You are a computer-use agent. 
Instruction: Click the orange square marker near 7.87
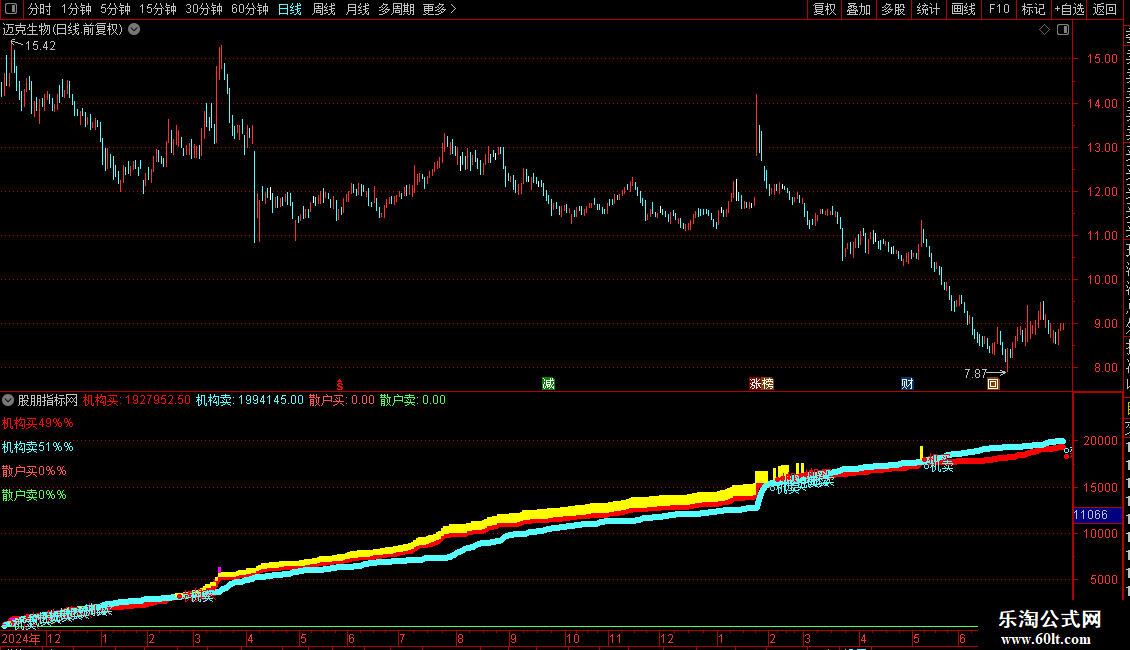click(993, 384)
